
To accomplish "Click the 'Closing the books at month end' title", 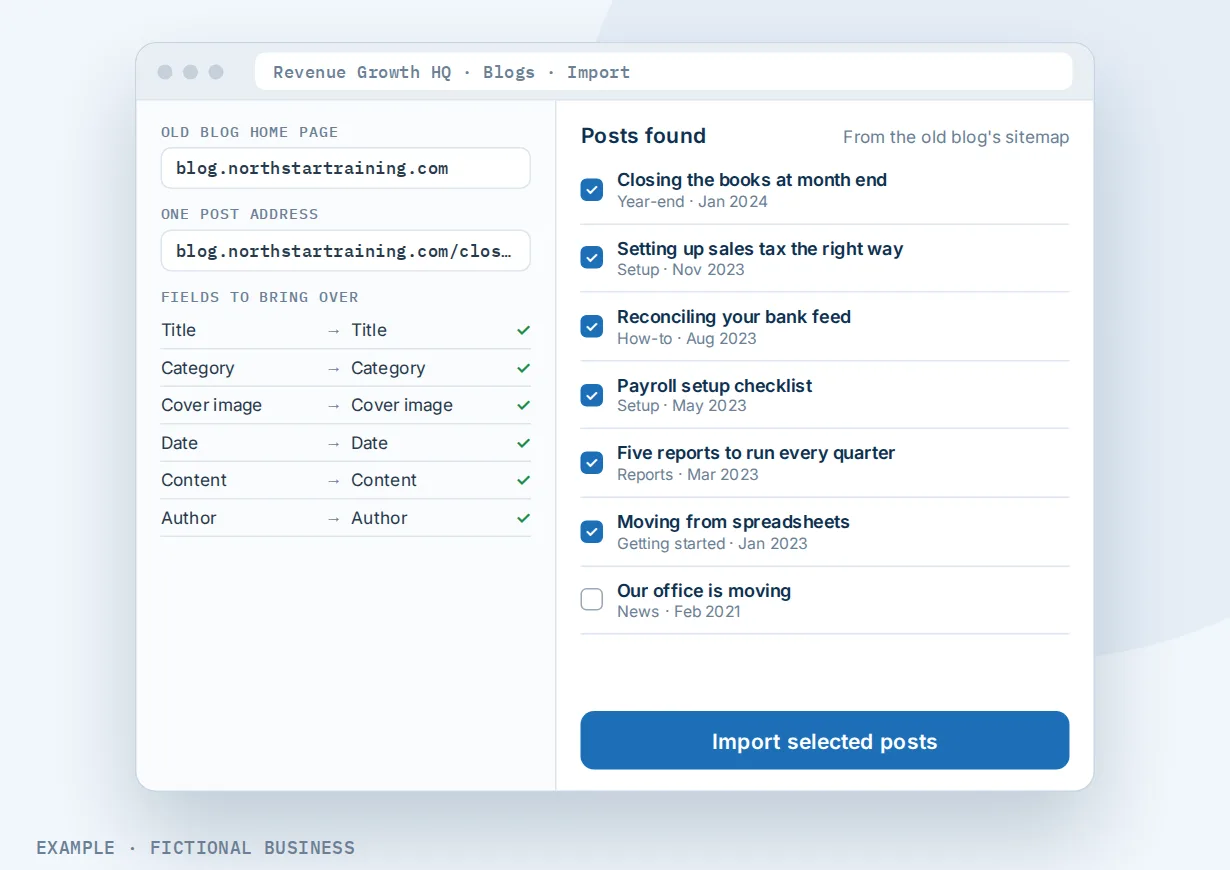I will coord(752,180).
